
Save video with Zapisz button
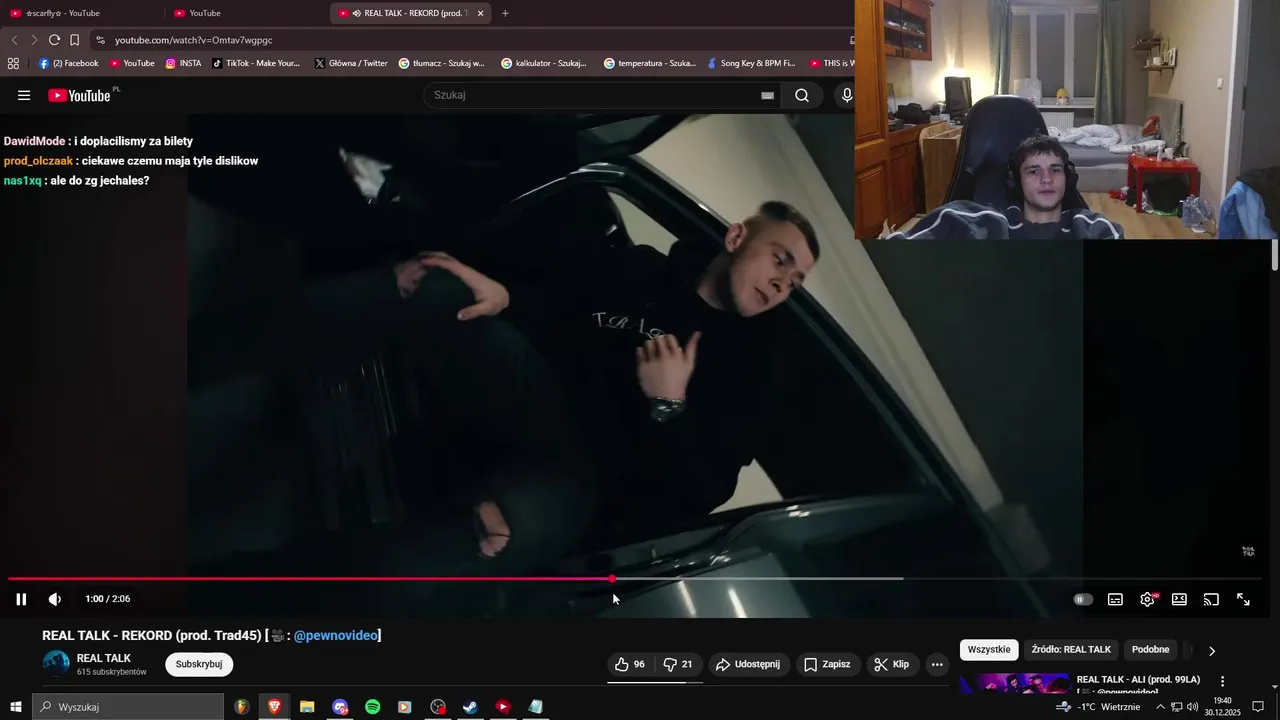[x=827, y=664]
